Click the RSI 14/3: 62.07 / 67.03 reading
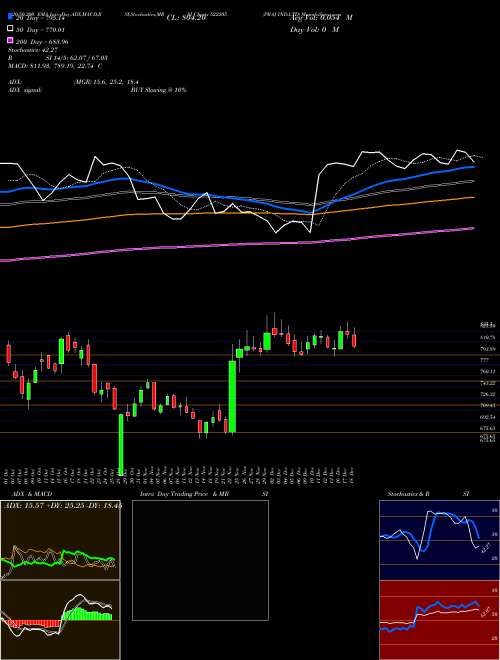Image resolution: width=500 pixels, height=660 pixels. (58, 58)
